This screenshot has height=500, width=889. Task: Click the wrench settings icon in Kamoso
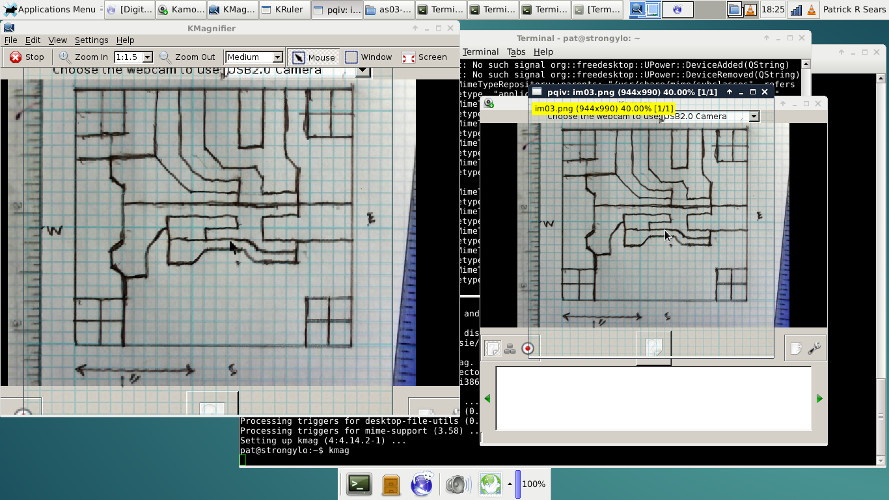815,348
